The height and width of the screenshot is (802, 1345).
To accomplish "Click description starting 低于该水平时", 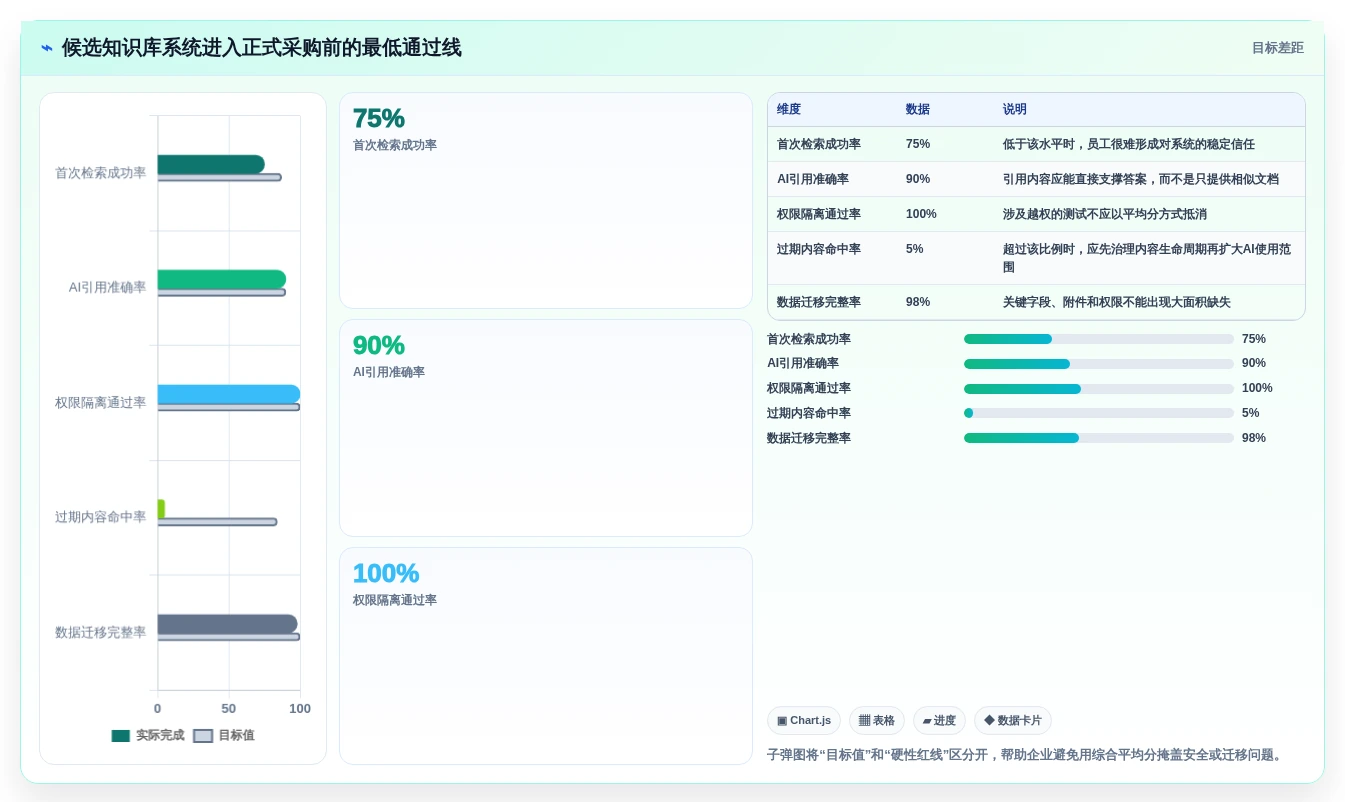I will 1129,144.
